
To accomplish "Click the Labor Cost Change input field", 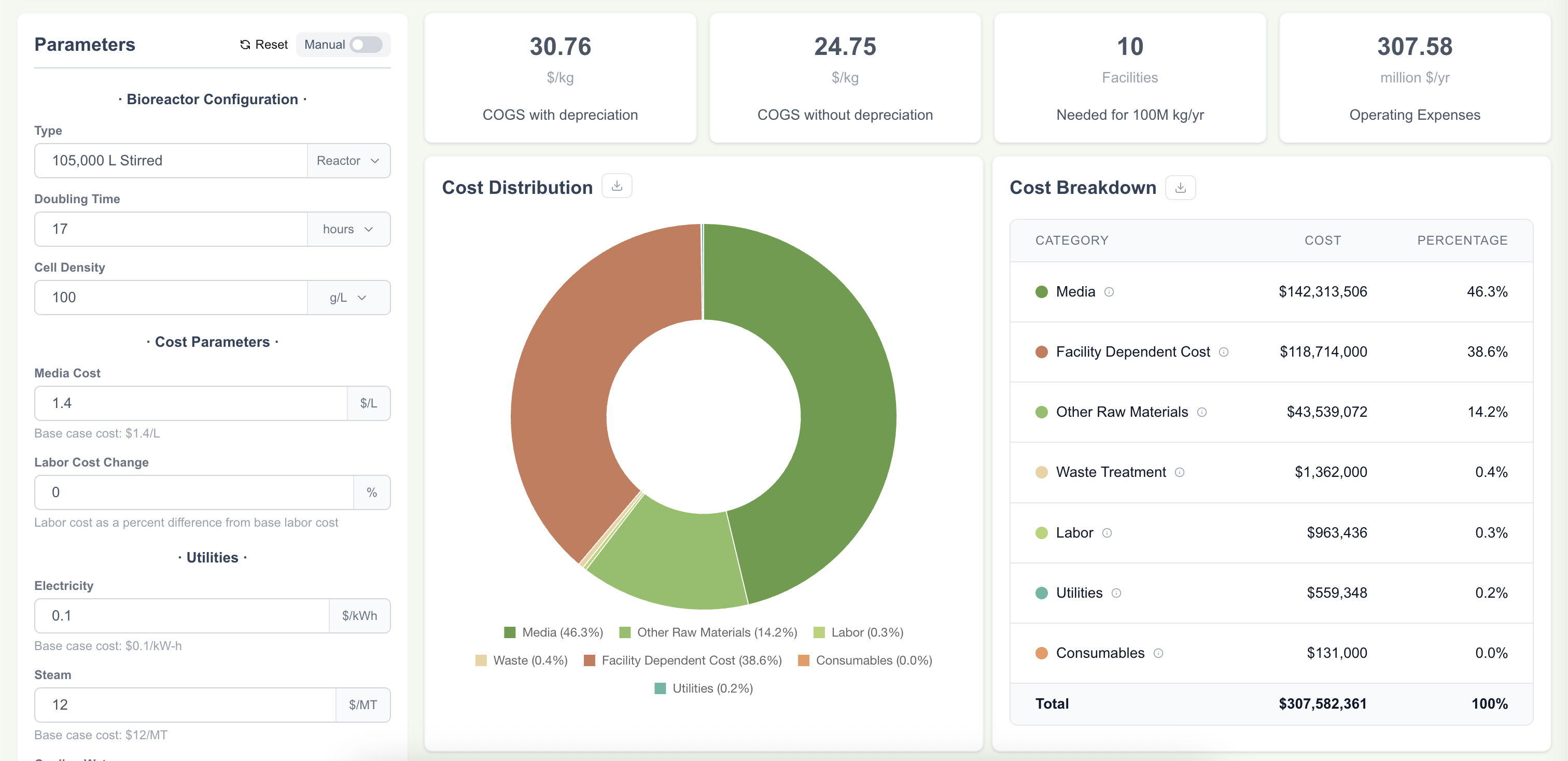I will click(194, 492).
